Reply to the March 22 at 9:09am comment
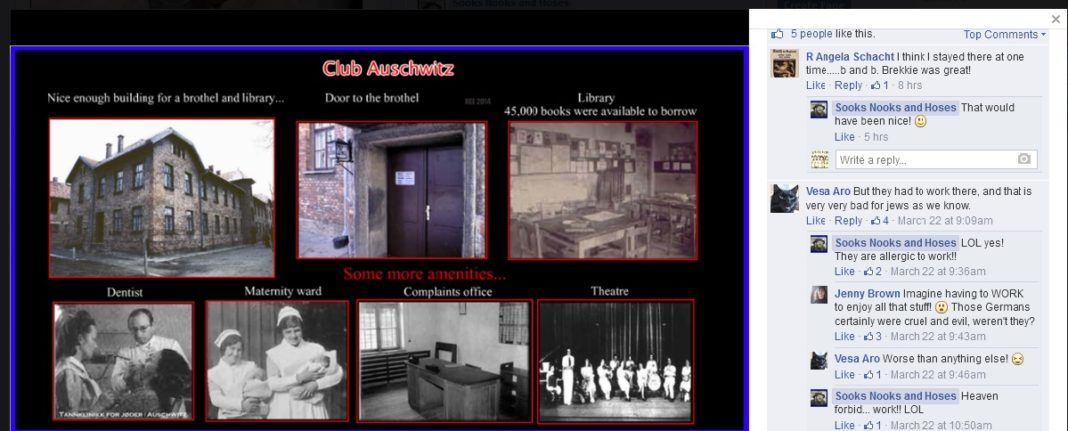 (848, 221)
